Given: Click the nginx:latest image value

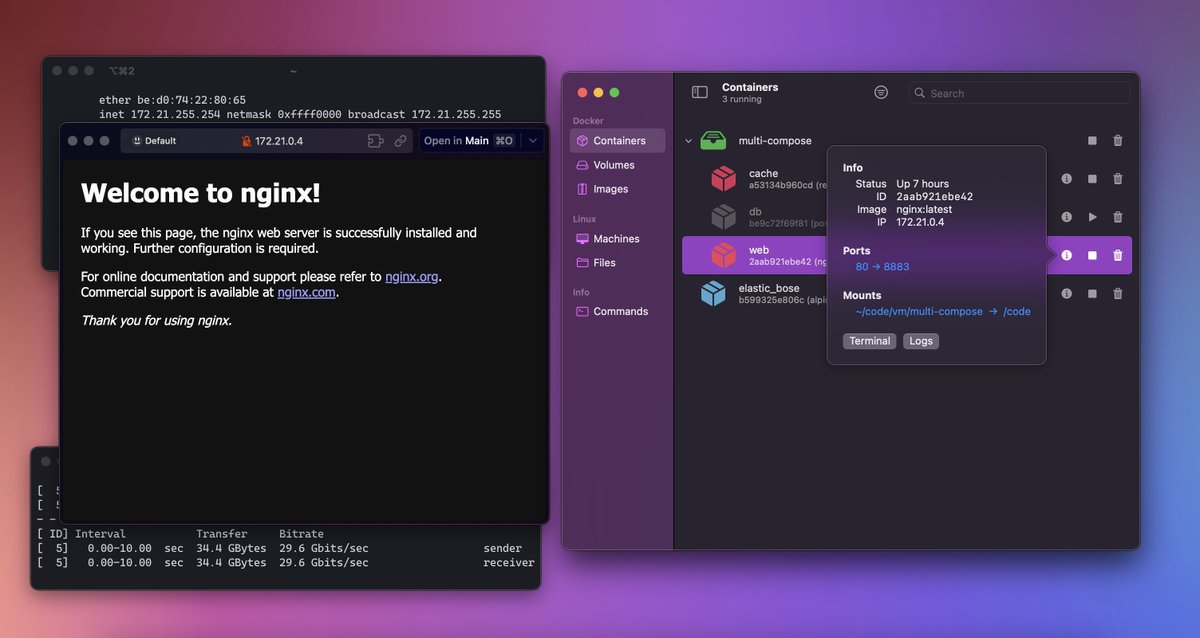Looking at the screenshot, I should pyautogui.click(x=924, y=210).
